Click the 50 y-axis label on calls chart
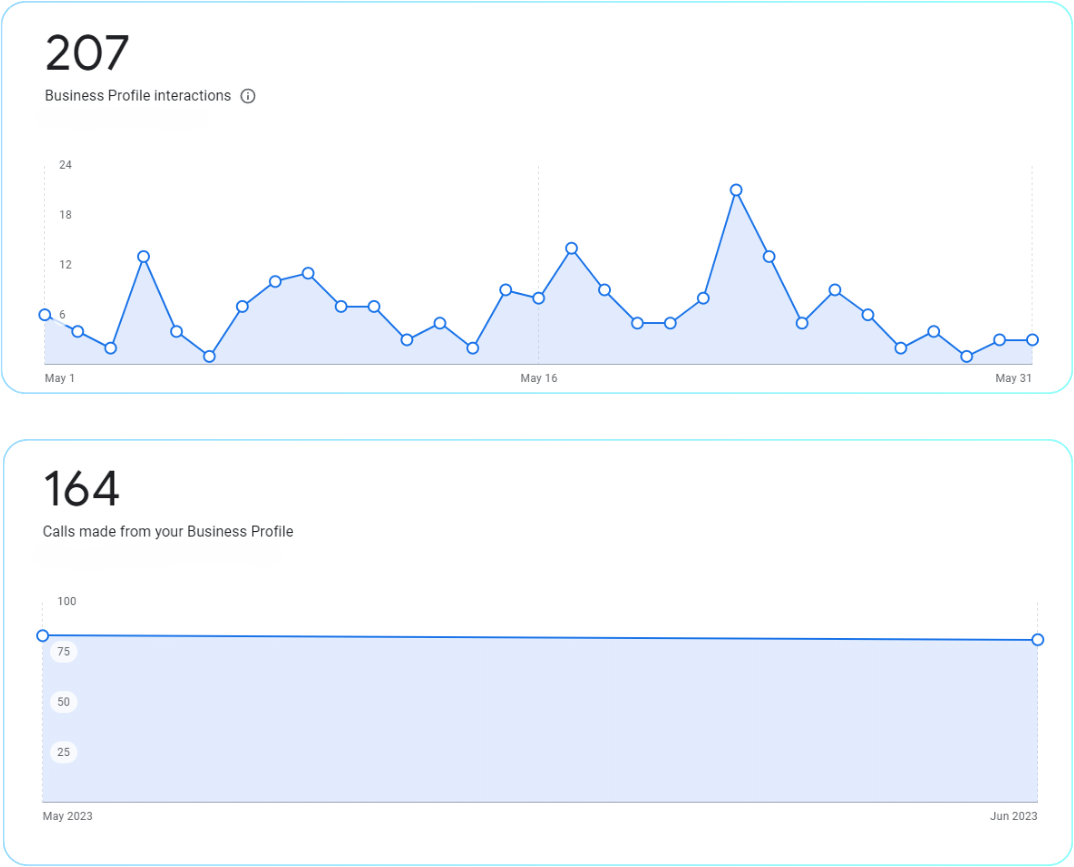The width and height of the screenshot is (1074, 867). point(64,702)
